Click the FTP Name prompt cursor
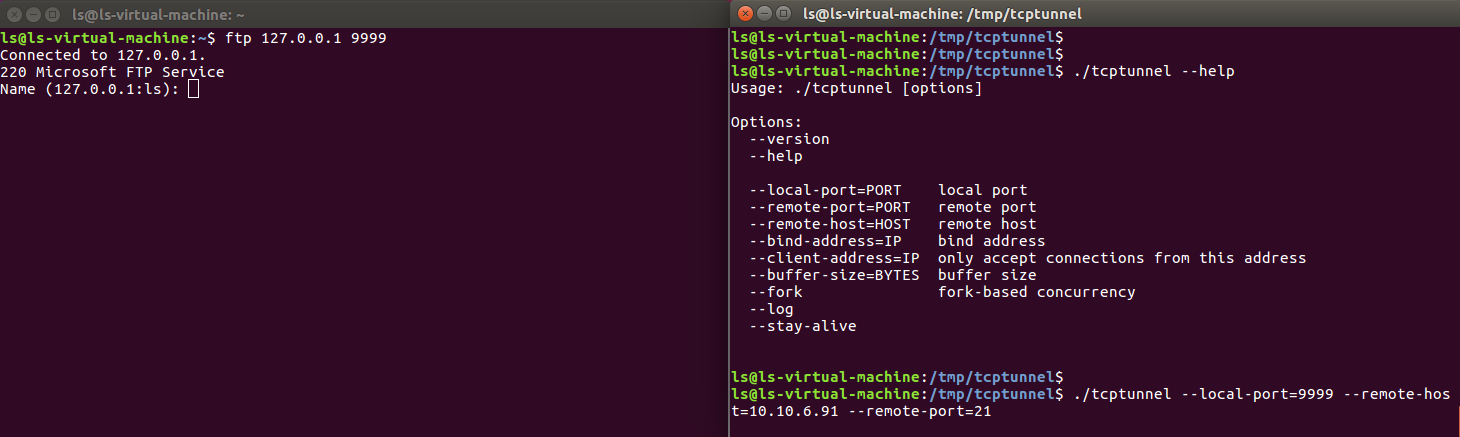 (x=193, y=90)
